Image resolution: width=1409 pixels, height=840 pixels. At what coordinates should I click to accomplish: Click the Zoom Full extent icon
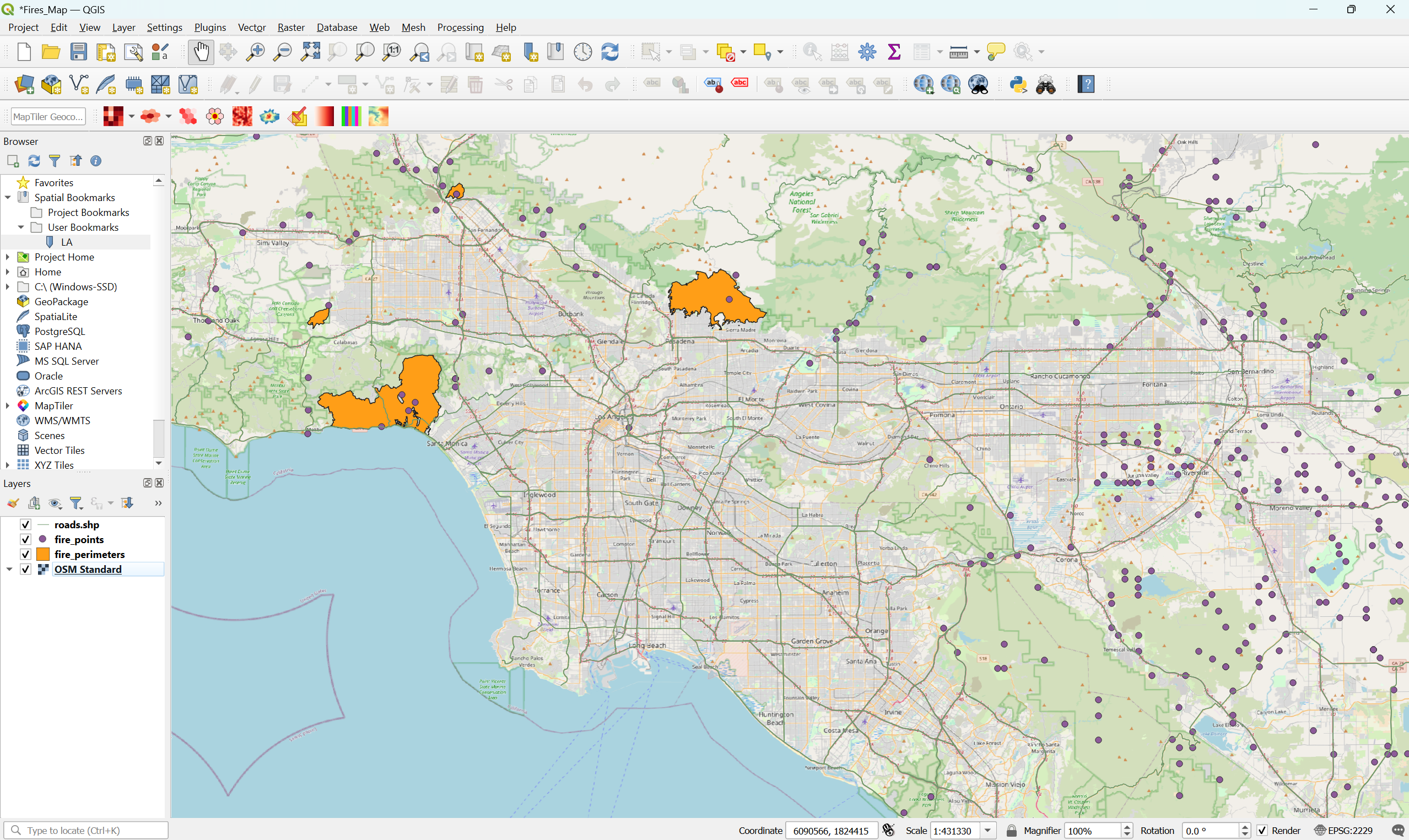[310, 52]
